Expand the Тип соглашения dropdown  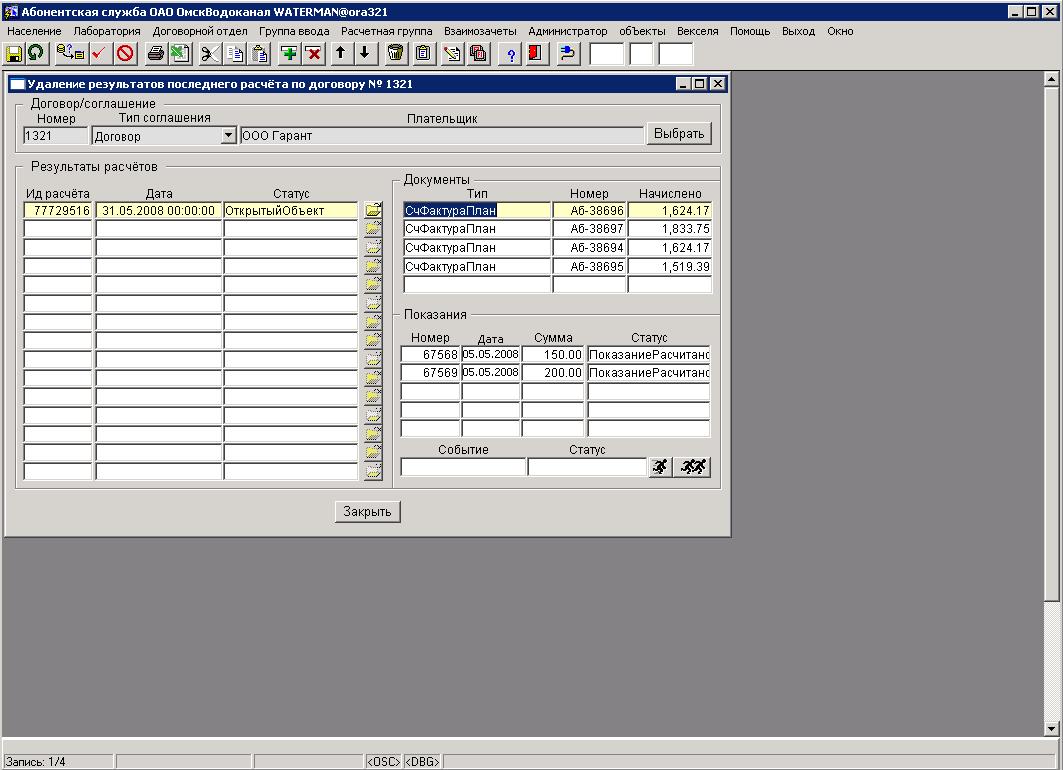click(x=228, y=135)
